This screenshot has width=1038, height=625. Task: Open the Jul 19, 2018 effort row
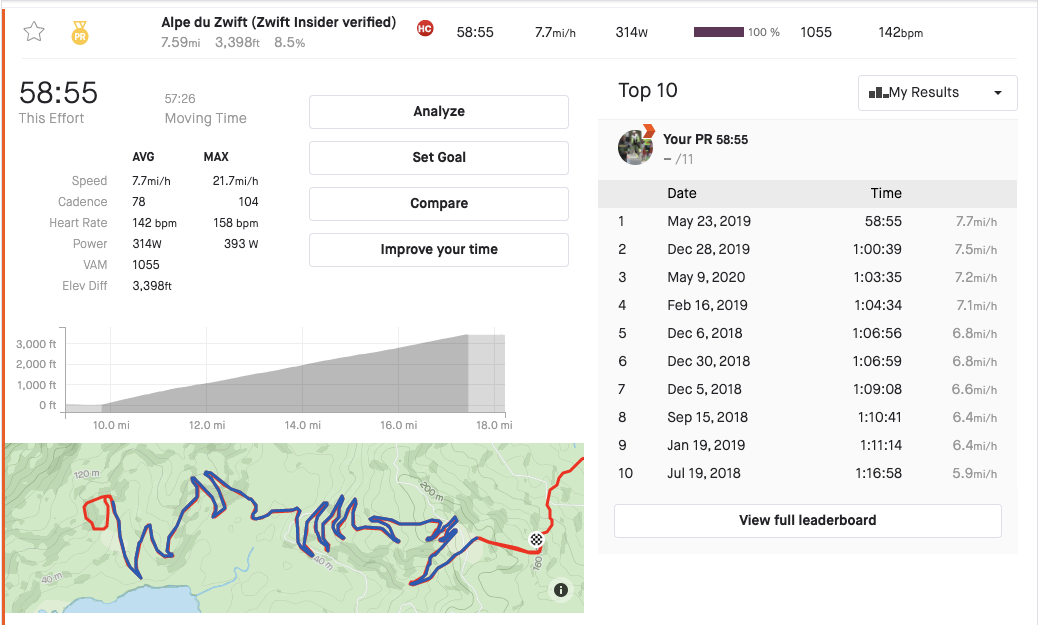[x=807, y=473]
